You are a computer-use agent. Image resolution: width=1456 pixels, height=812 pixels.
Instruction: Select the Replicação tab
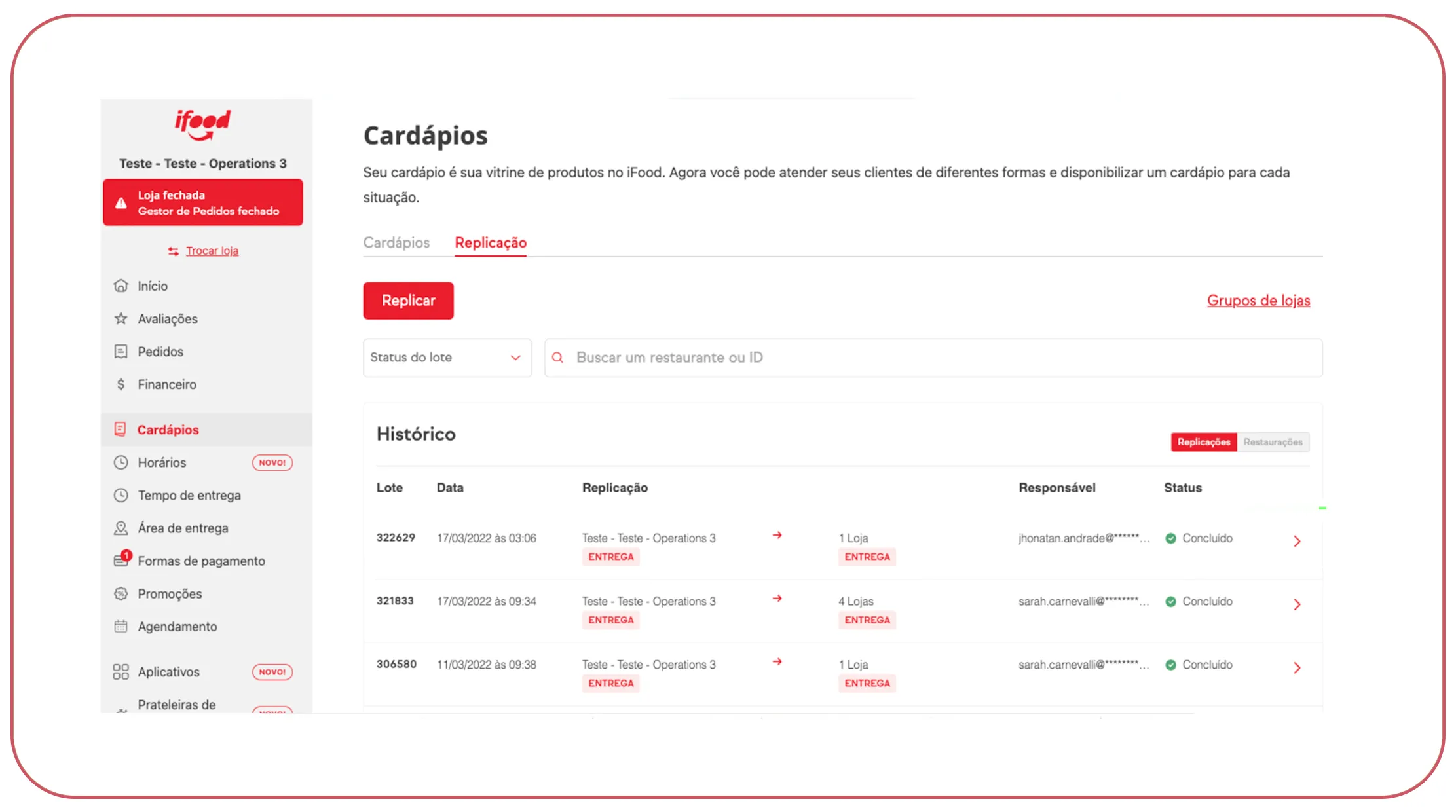tap(491, 242)
